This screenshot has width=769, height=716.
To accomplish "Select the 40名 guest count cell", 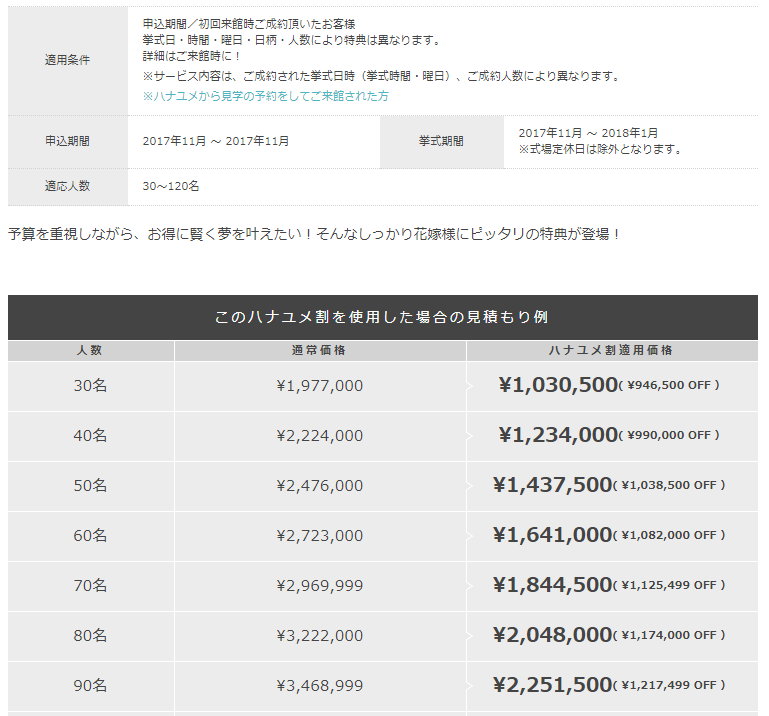I will (91, 436).
